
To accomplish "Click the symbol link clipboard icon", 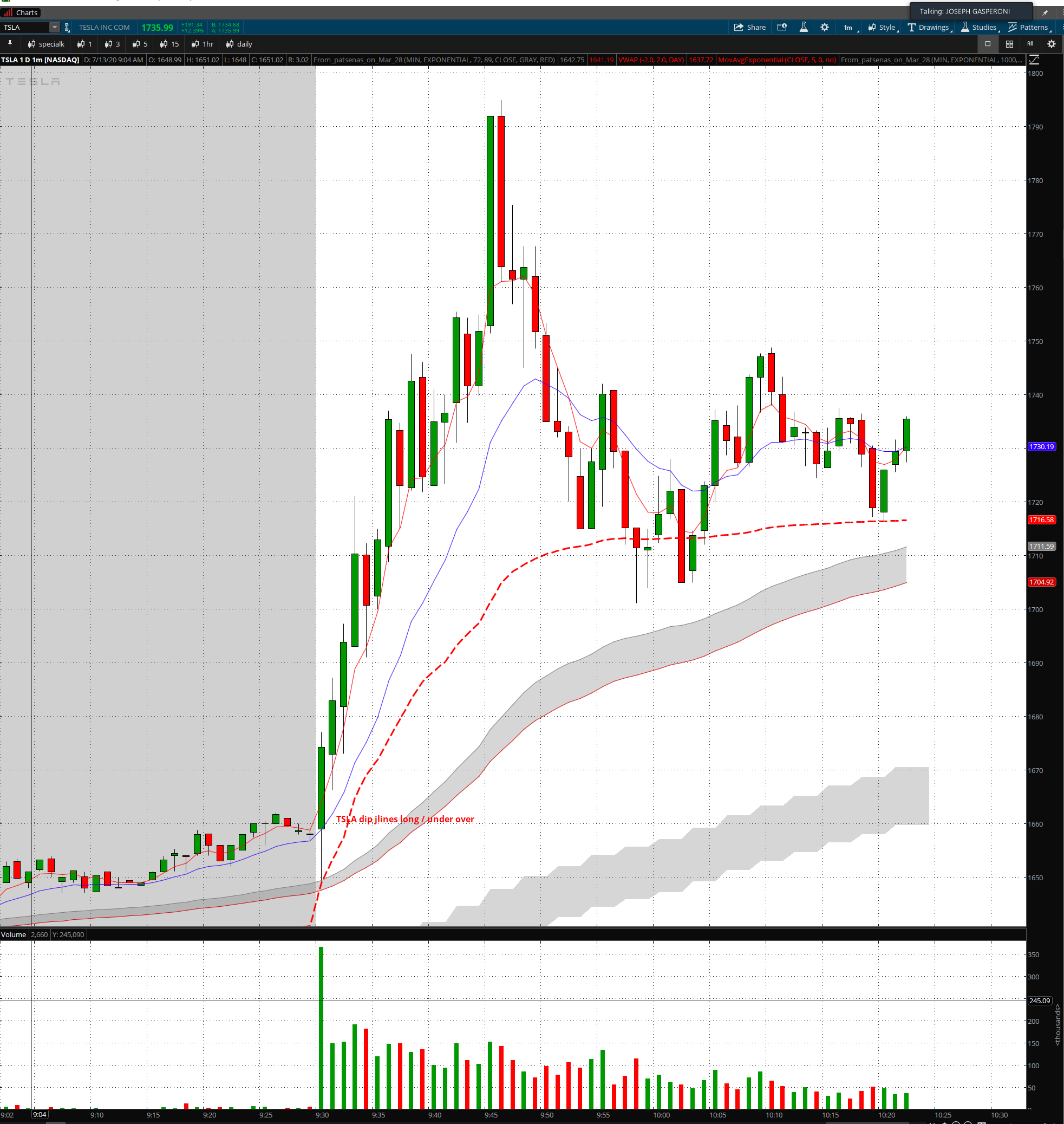I will coord(67,27).
